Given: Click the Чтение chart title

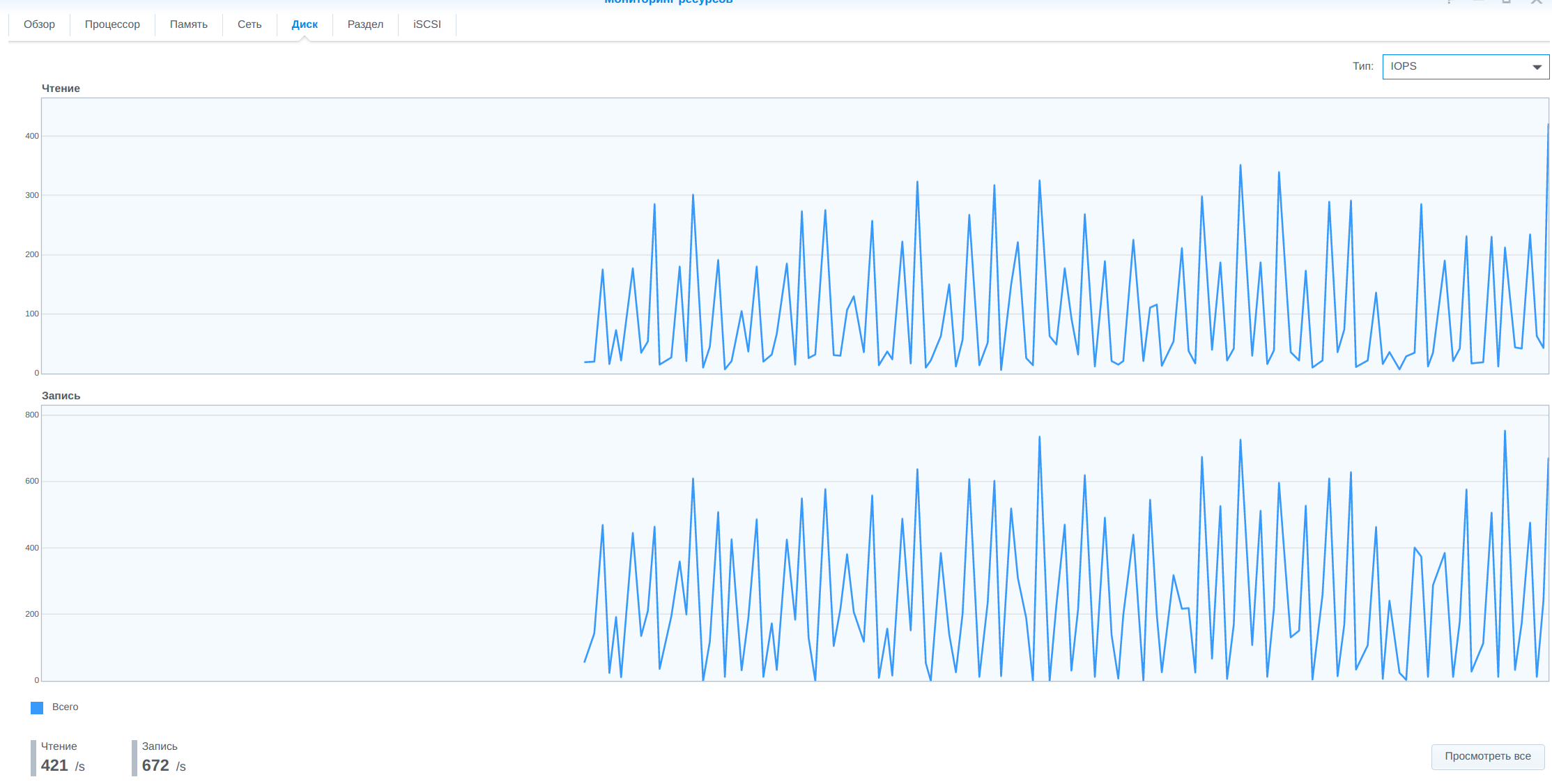Looking at the screenshot, I should pyautogui.click(x=61, y=89).
